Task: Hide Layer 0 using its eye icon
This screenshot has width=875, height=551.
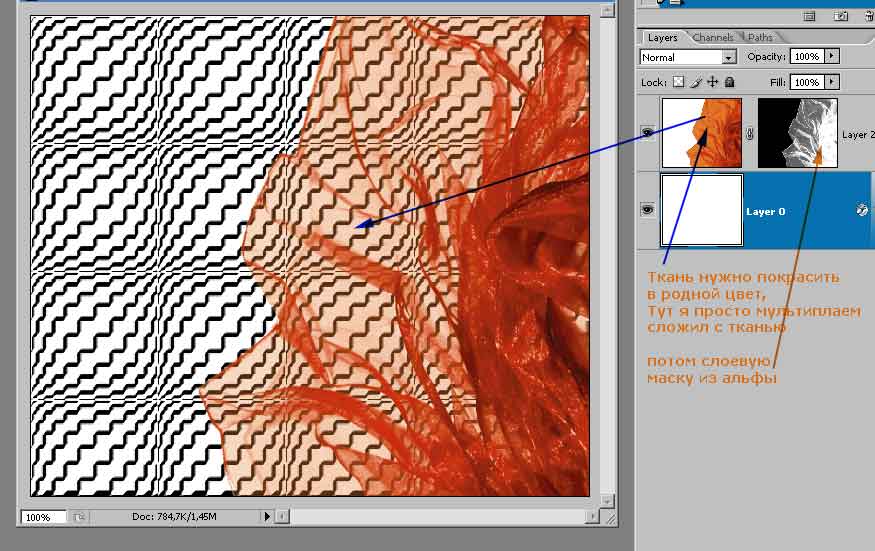Action: (647, 209)
